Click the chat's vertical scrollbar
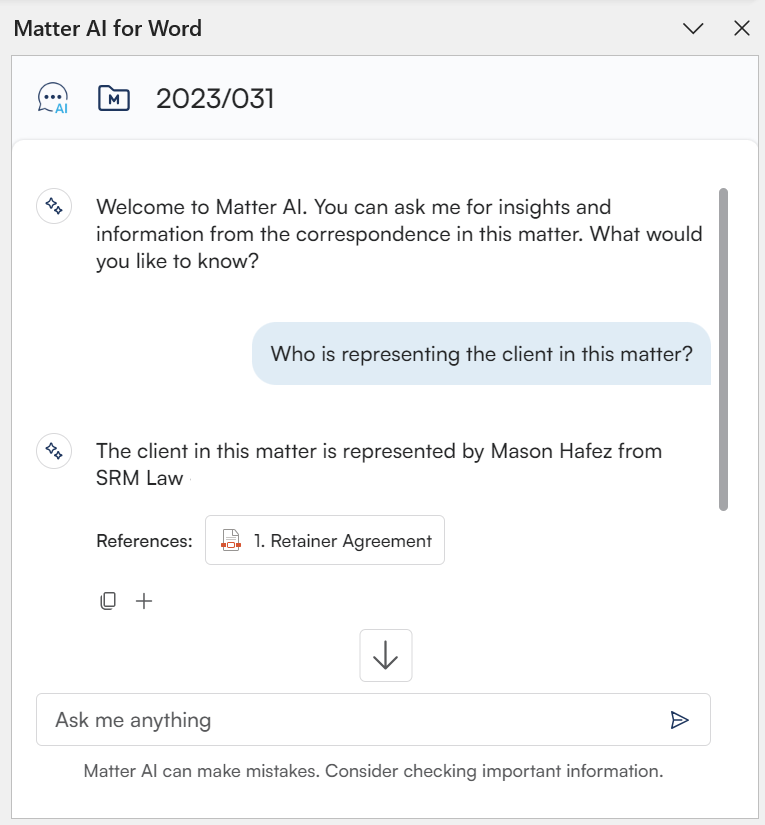This screenshot has height=825, width=765. pyautogui.click(x=723, y=350)
